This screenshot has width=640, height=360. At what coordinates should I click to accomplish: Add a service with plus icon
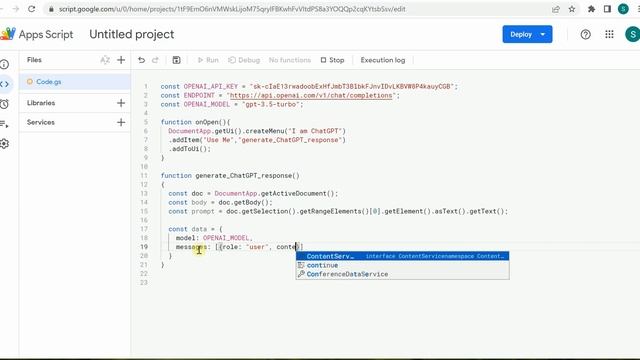pyautogui.click(x=121, y=122)
